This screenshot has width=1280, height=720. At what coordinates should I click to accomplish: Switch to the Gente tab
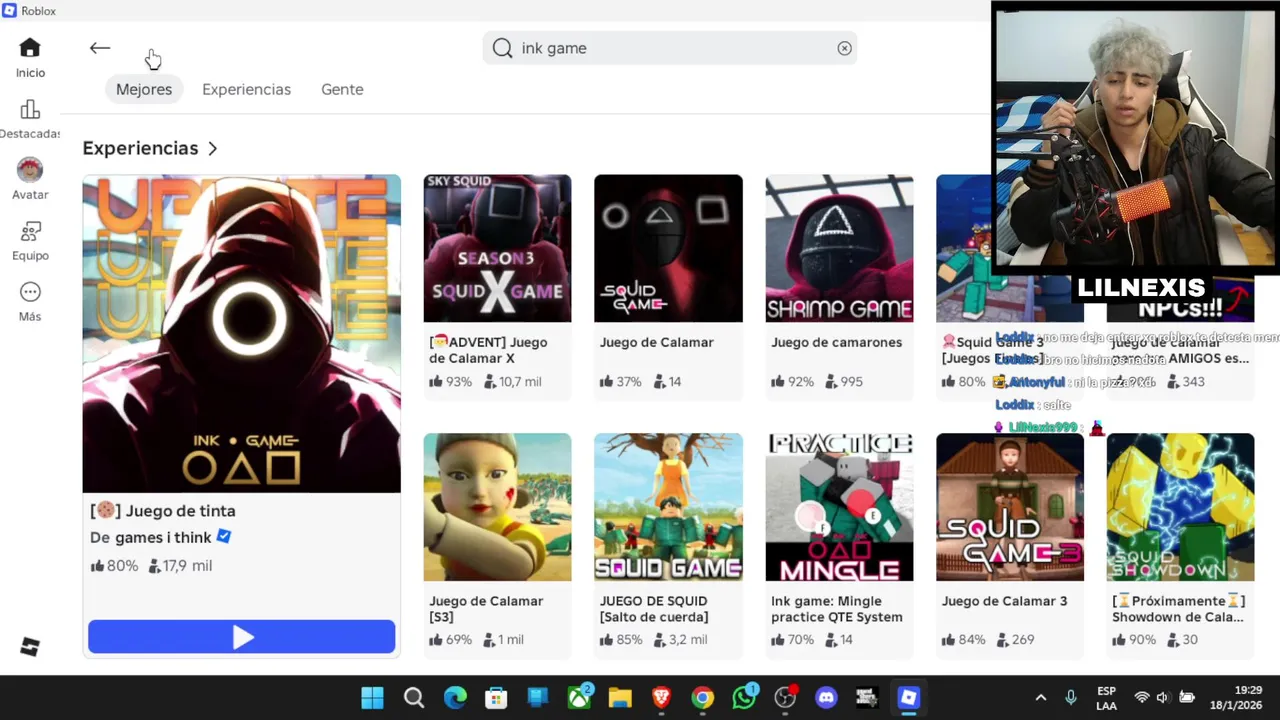tap(342, 89)
